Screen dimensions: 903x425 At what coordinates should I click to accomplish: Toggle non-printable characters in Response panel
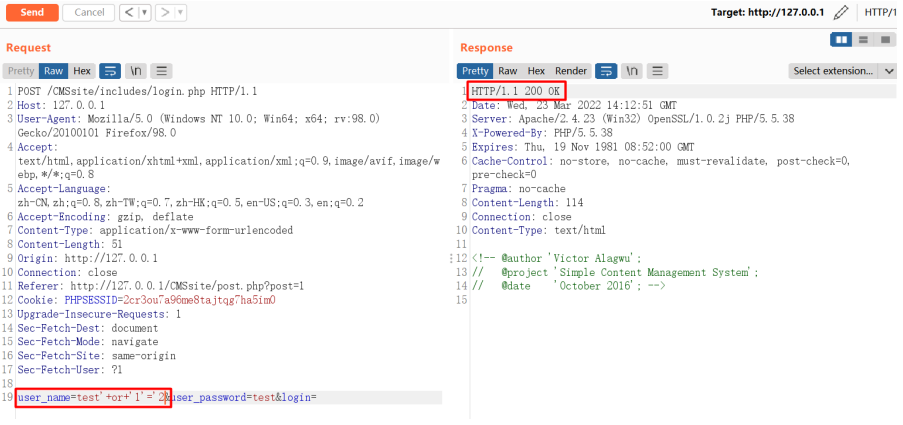tap(632, 71)
